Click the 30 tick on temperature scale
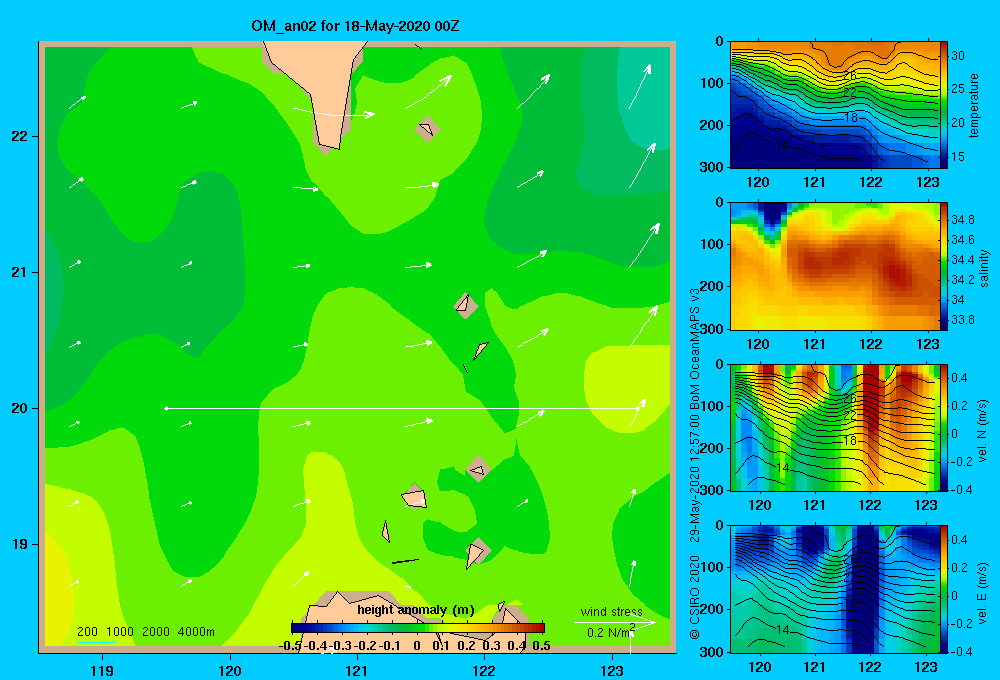This screenshot has height=680, width=1000. point(958,55)
